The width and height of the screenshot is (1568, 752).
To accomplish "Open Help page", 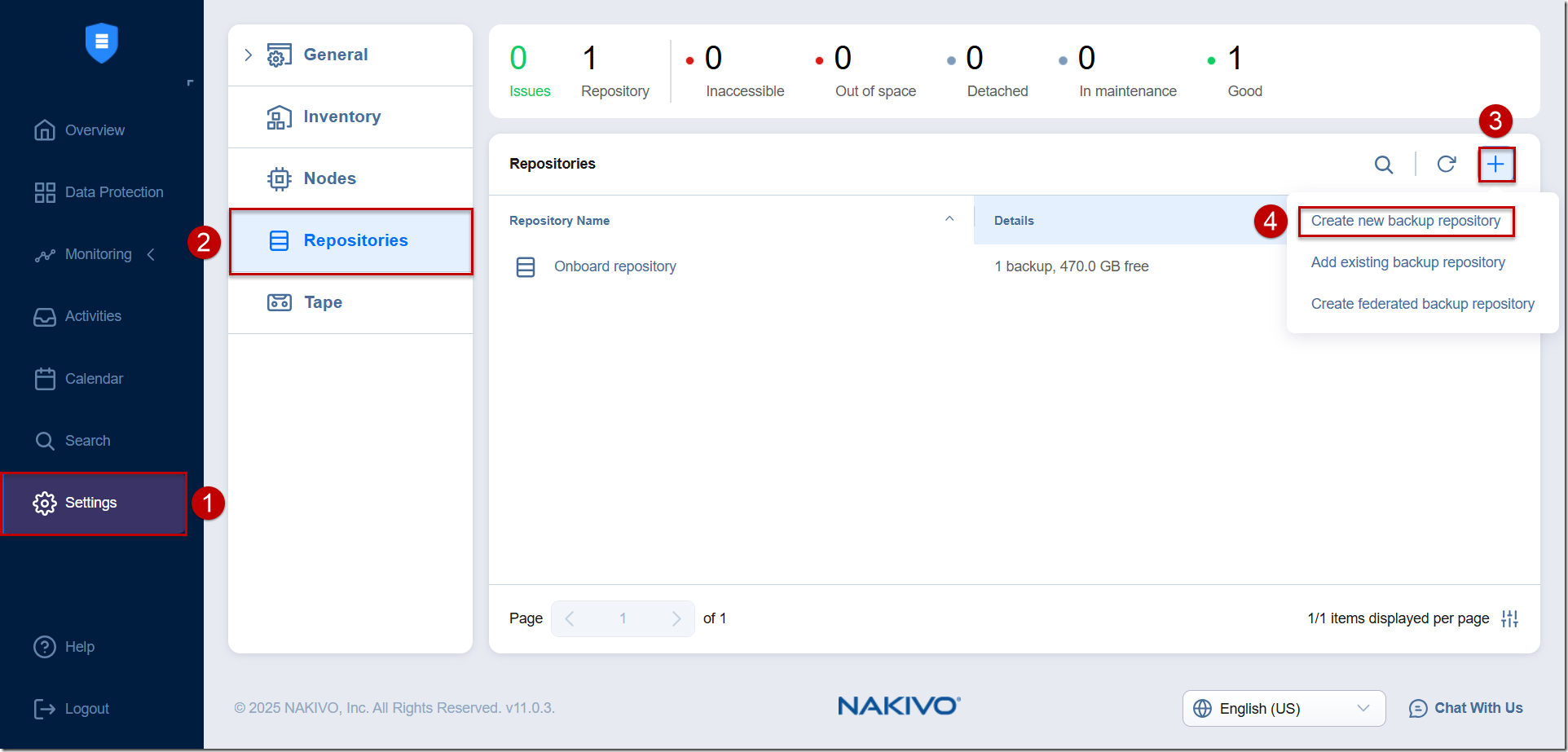I will (x=80, y=647).
